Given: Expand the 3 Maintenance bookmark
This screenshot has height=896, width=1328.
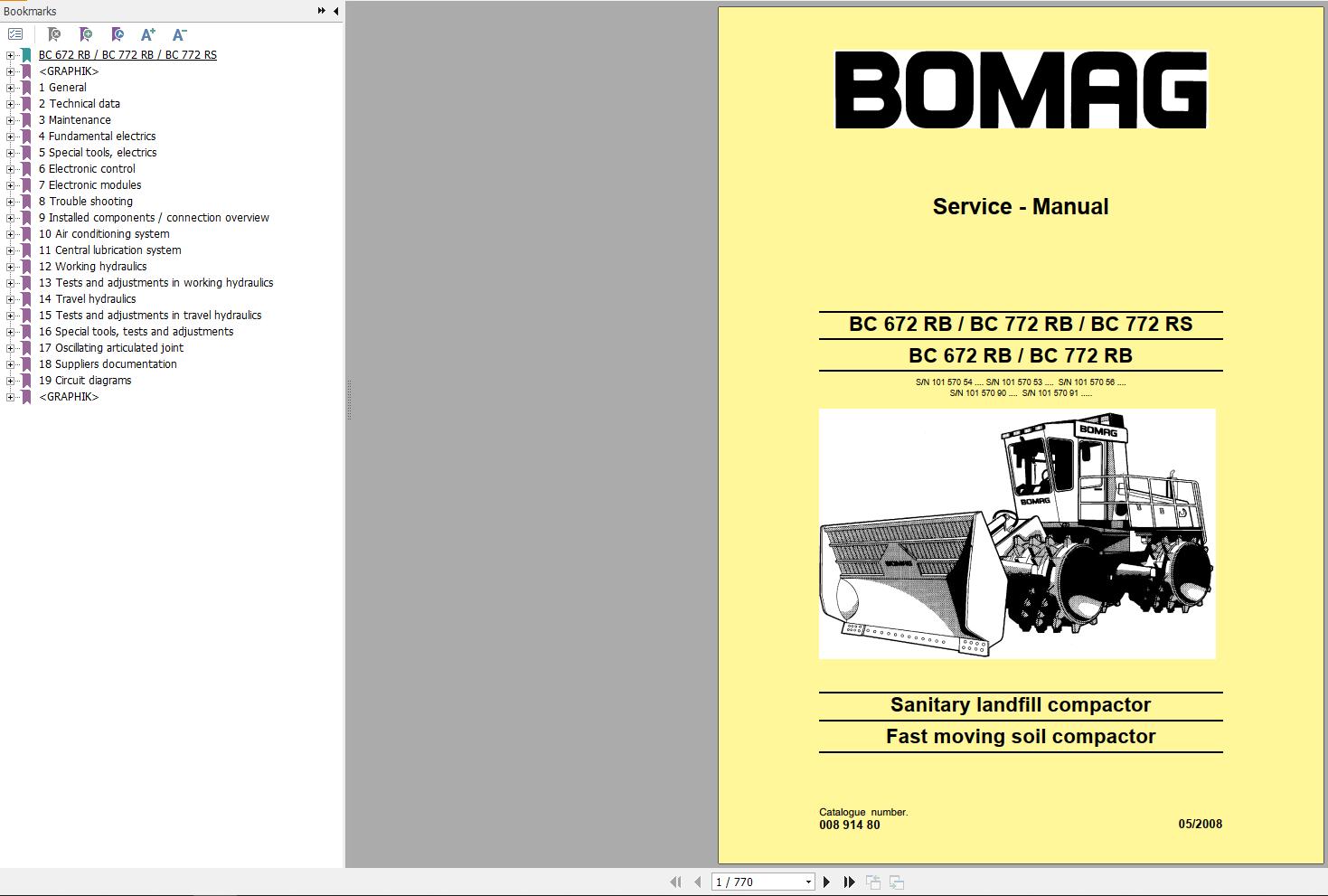Looking at the screenshot, I should [x=10, y=120].
